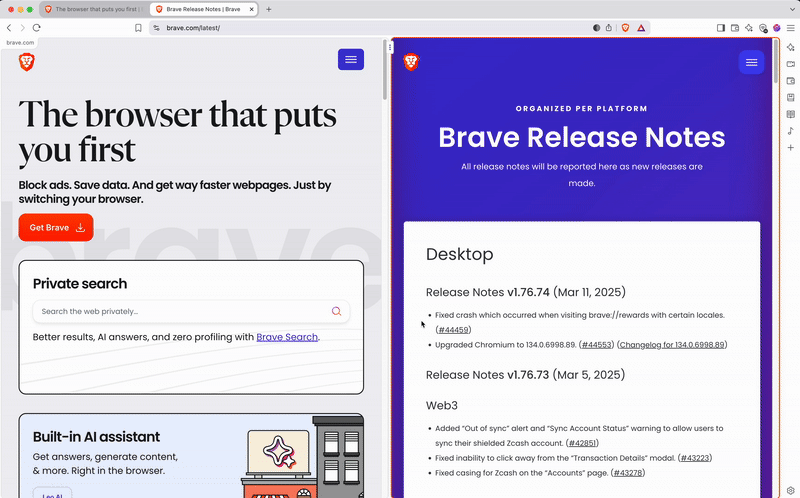
Task: Follow the Brave Search link
Action: (x=287, y=337)
